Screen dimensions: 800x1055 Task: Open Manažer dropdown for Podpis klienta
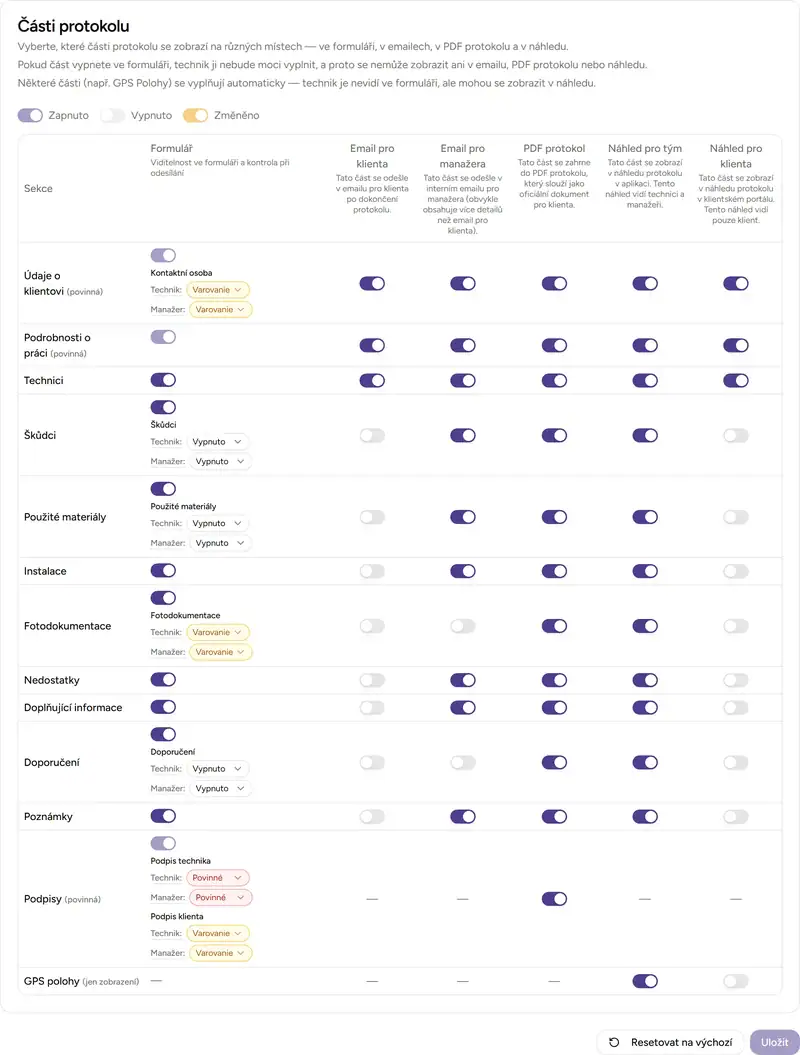pyautogui.click(x=221, y=953)
